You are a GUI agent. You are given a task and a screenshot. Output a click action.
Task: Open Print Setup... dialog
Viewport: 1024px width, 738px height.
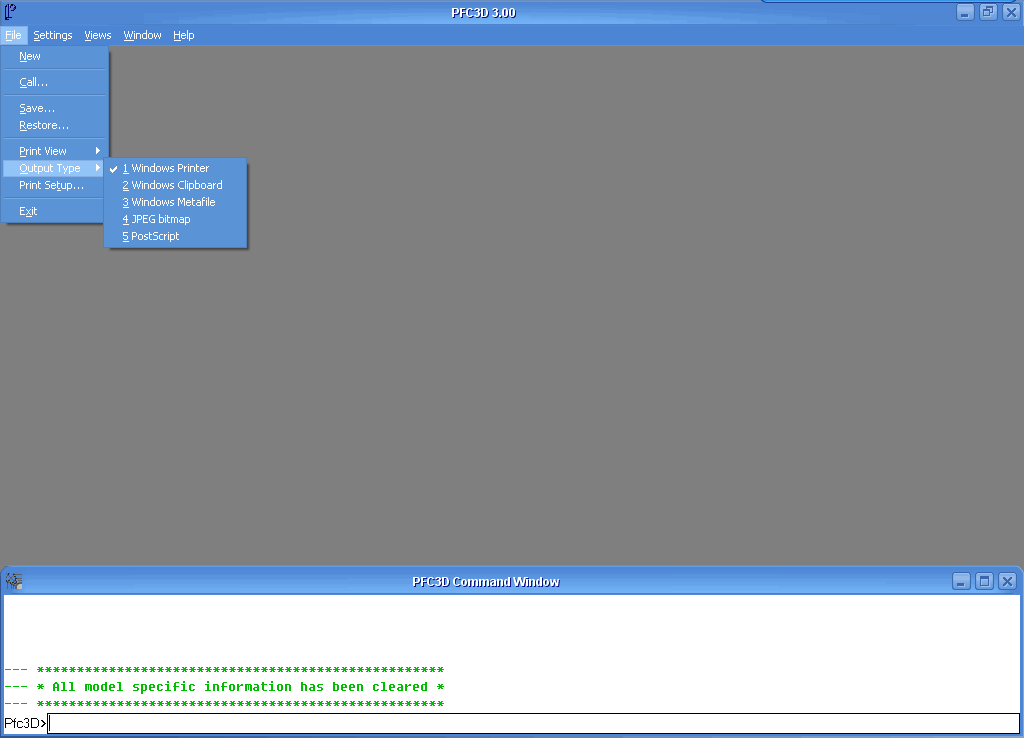click(x=54, y=185)
